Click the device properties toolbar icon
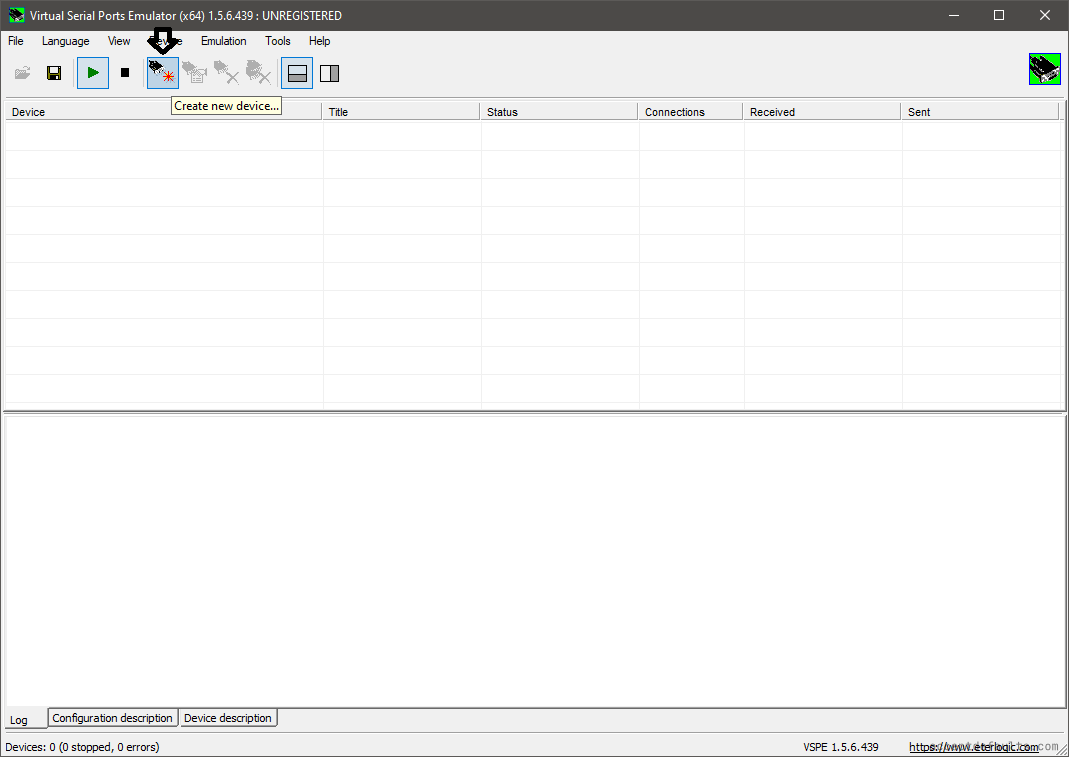Image resolution: width=1069 pixels, height=757 pixels. point(194,73)
